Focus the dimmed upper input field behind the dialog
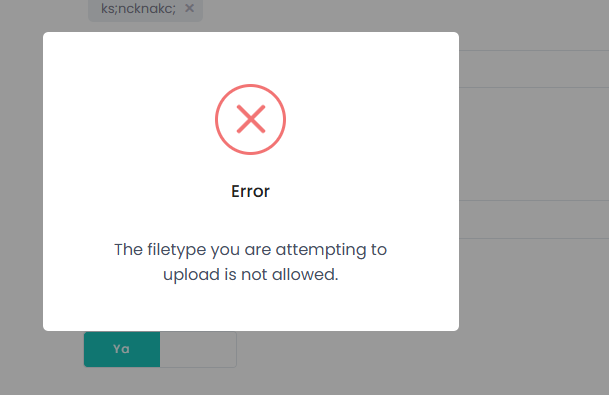Screen dimensions: 609x395 point(534,69)
